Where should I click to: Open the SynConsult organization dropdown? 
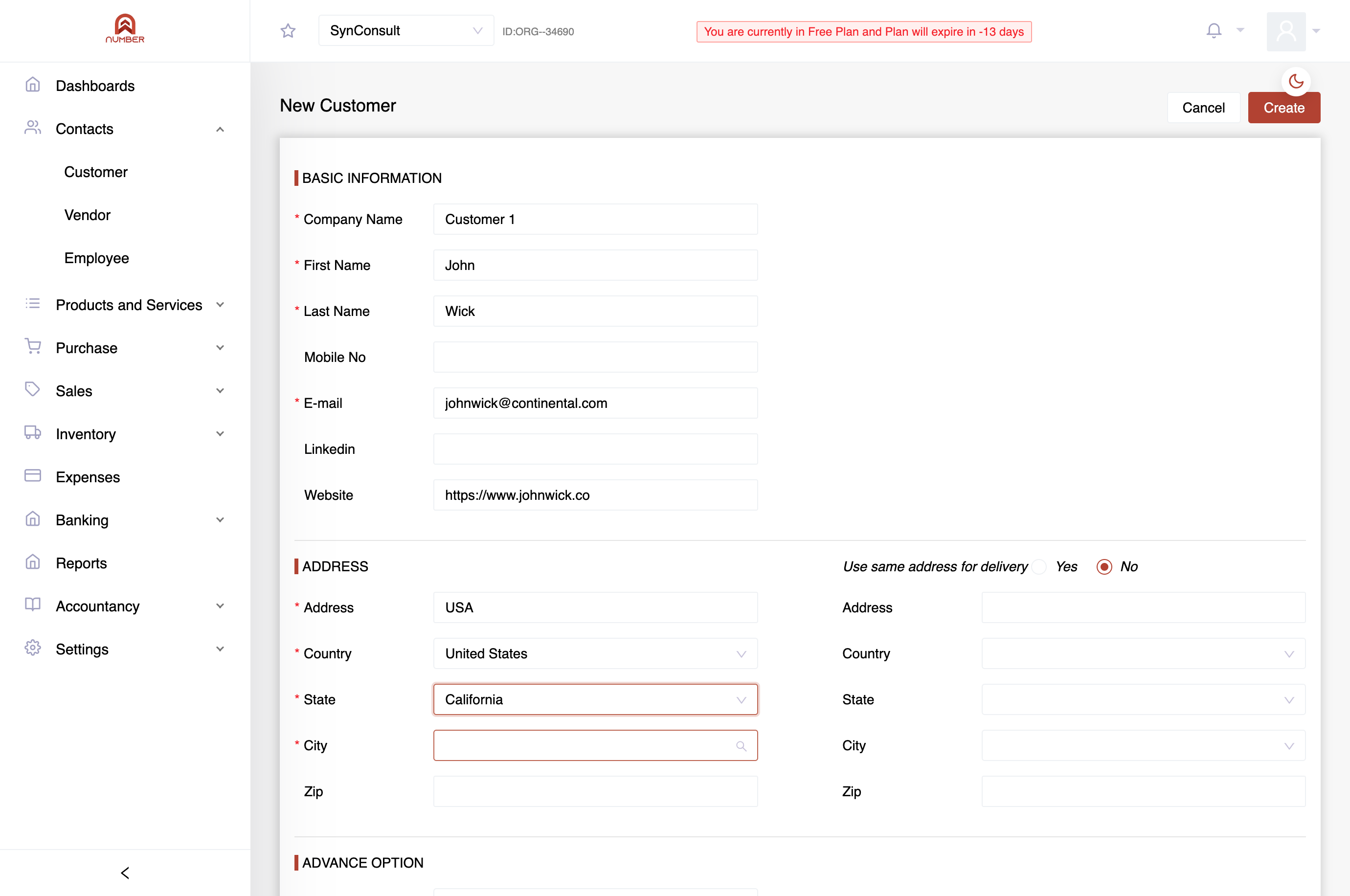point(406,30)
